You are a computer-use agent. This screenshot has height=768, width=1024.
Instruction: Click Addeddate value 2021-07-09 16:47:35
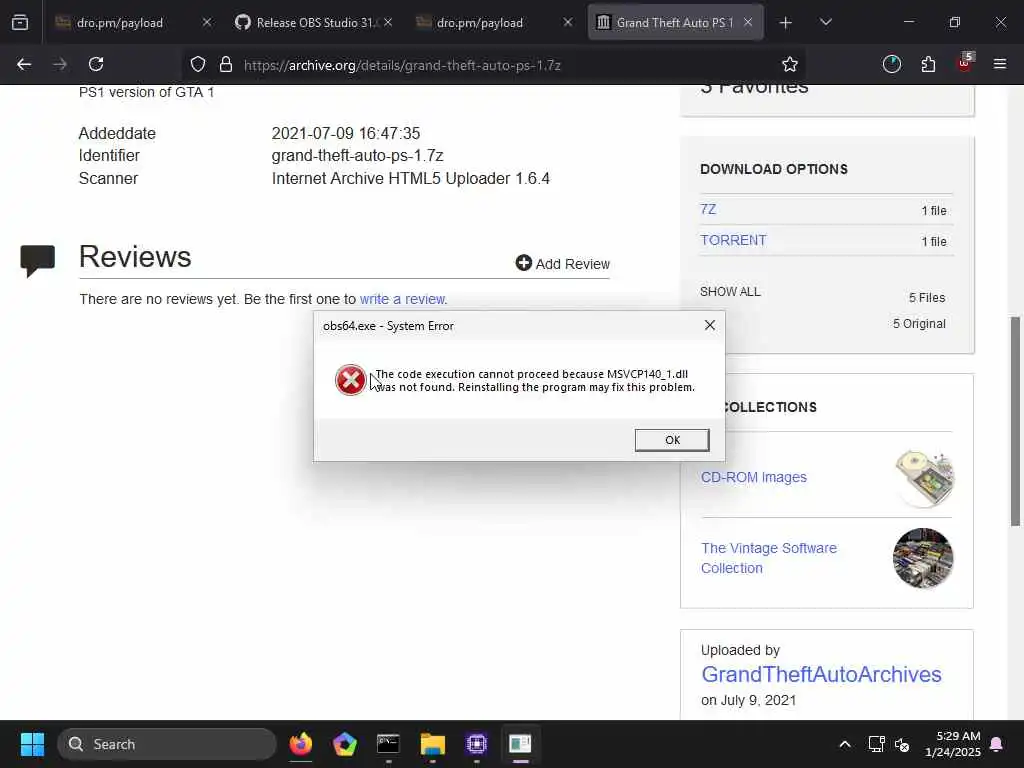pos(345,133)
